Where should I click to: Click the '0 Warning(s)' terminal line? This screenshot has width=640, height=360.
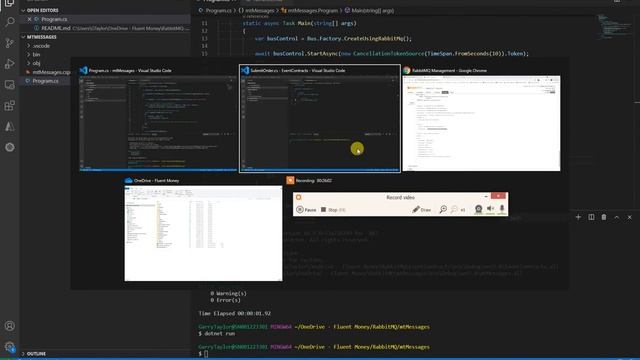[228, 293]
